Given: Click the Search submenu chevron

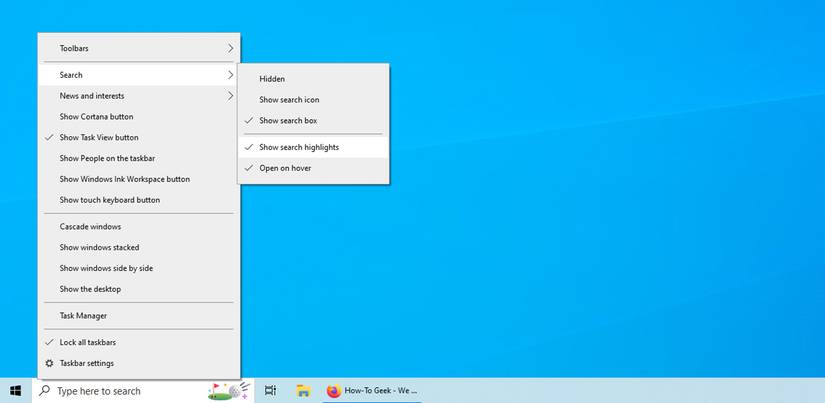Looking at the screenshot, I should [230, 75].
